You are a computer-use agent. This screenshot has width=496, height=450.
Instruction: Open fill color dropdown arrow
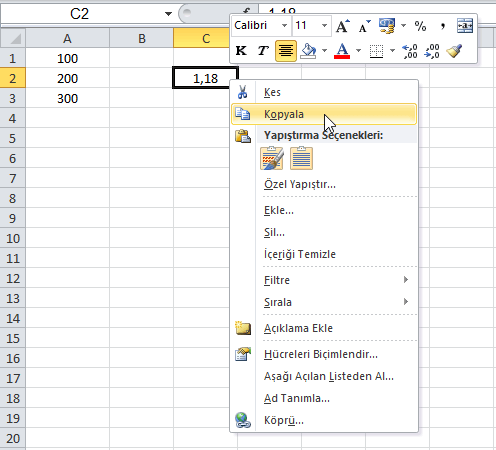coord(324,51)
